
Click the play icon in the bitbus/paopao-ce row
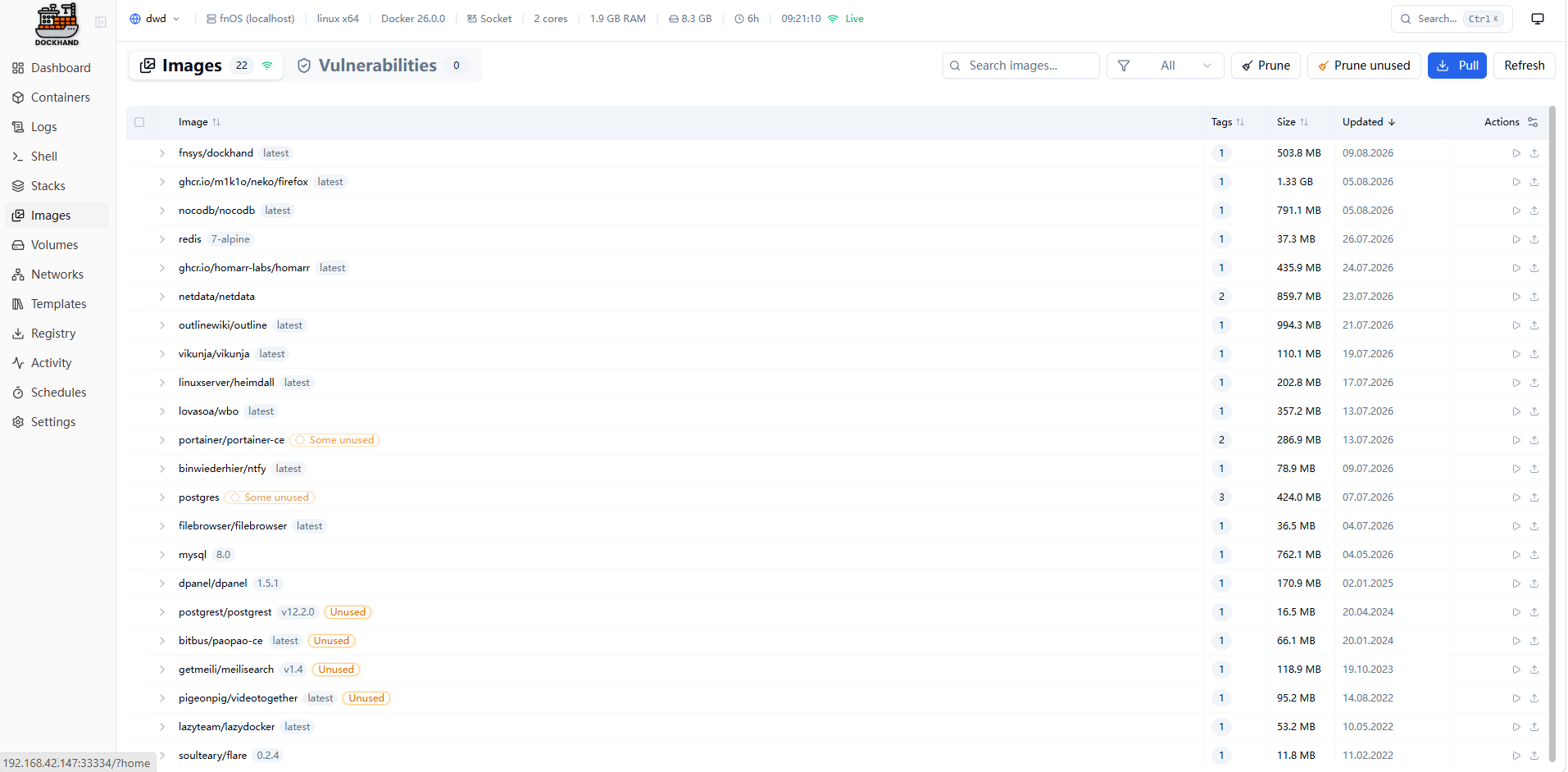(1516, 641)
